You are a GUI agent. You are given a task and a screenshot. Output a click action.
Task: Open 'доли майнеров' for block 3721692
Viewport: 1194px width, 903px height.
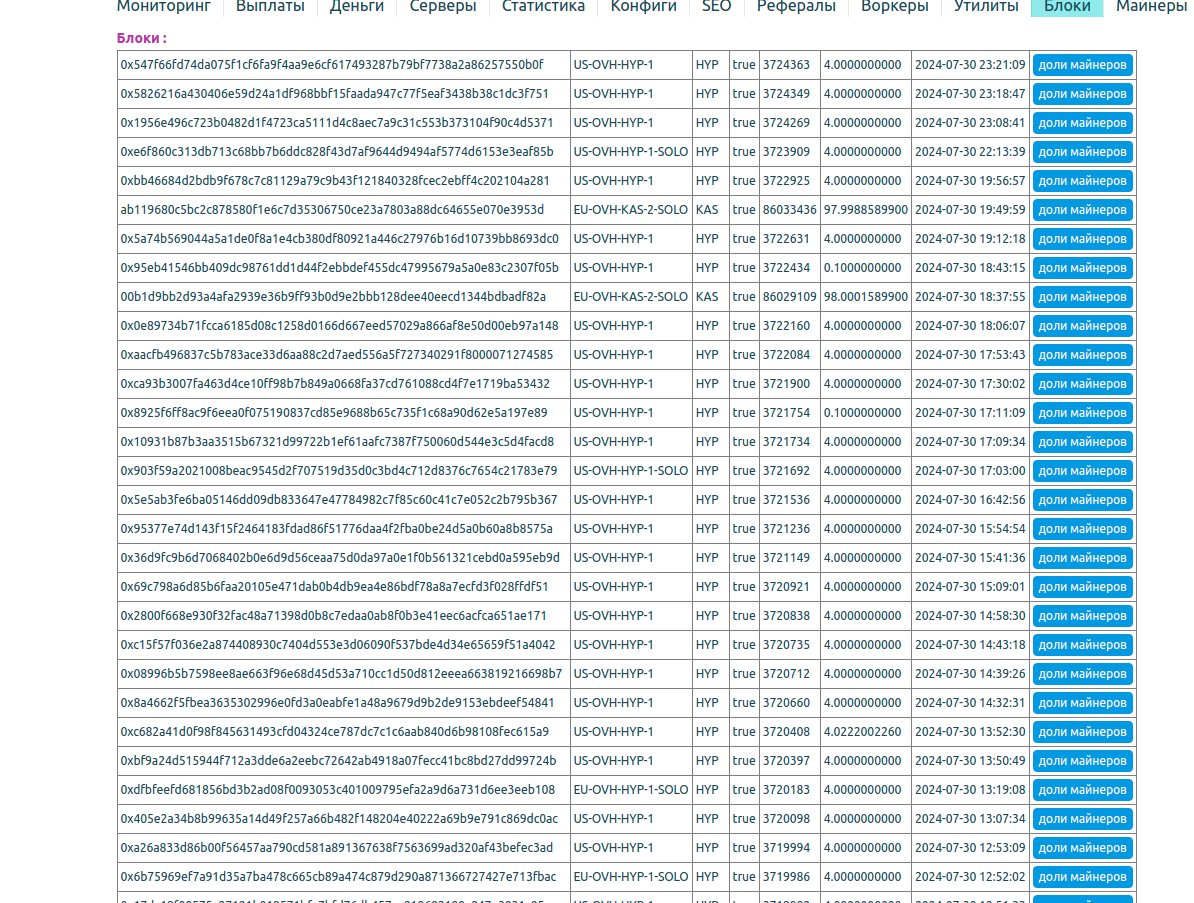pos(1082,471)
